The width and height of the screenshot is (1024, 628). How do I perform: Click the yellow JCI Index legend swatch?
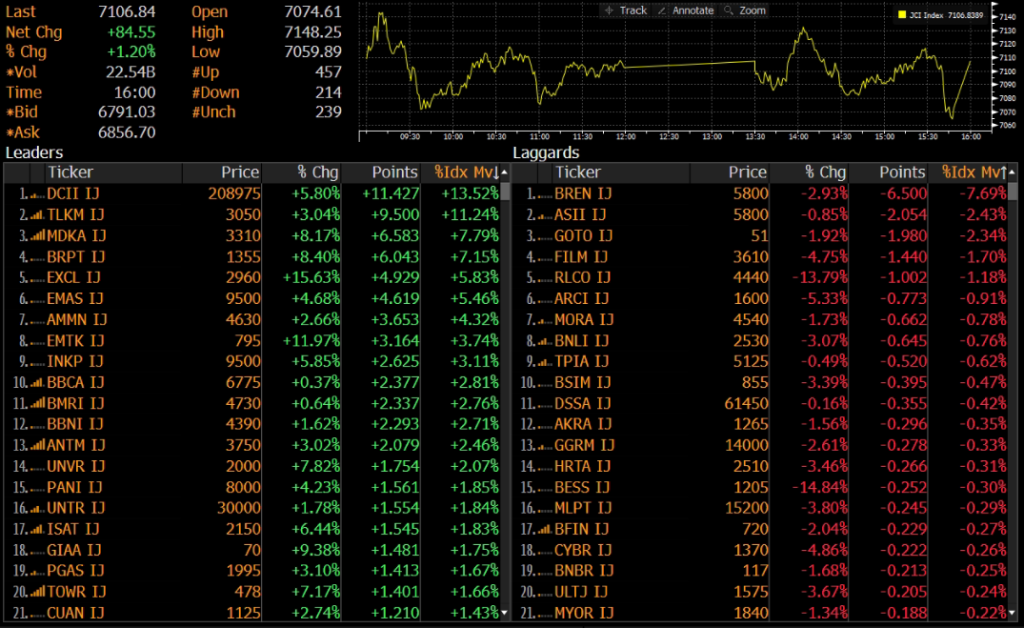coord(901,16)
